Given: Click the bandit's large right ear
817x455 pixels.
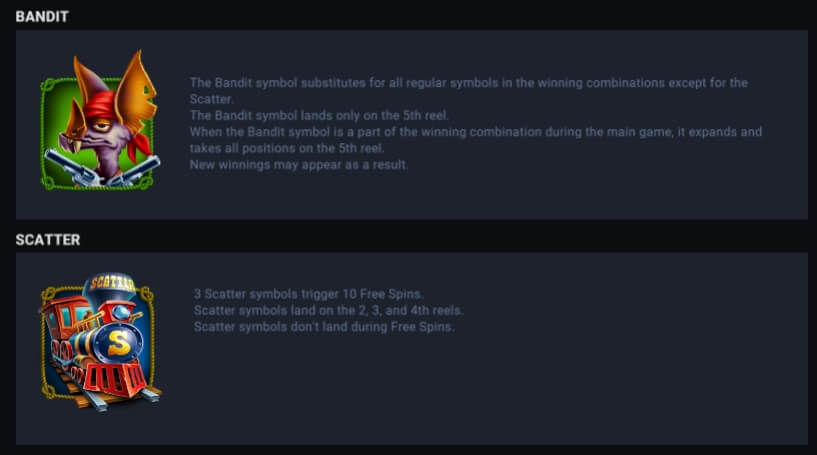Looking at the screenshot, I should pyautogui.click(x=137, y=91).
